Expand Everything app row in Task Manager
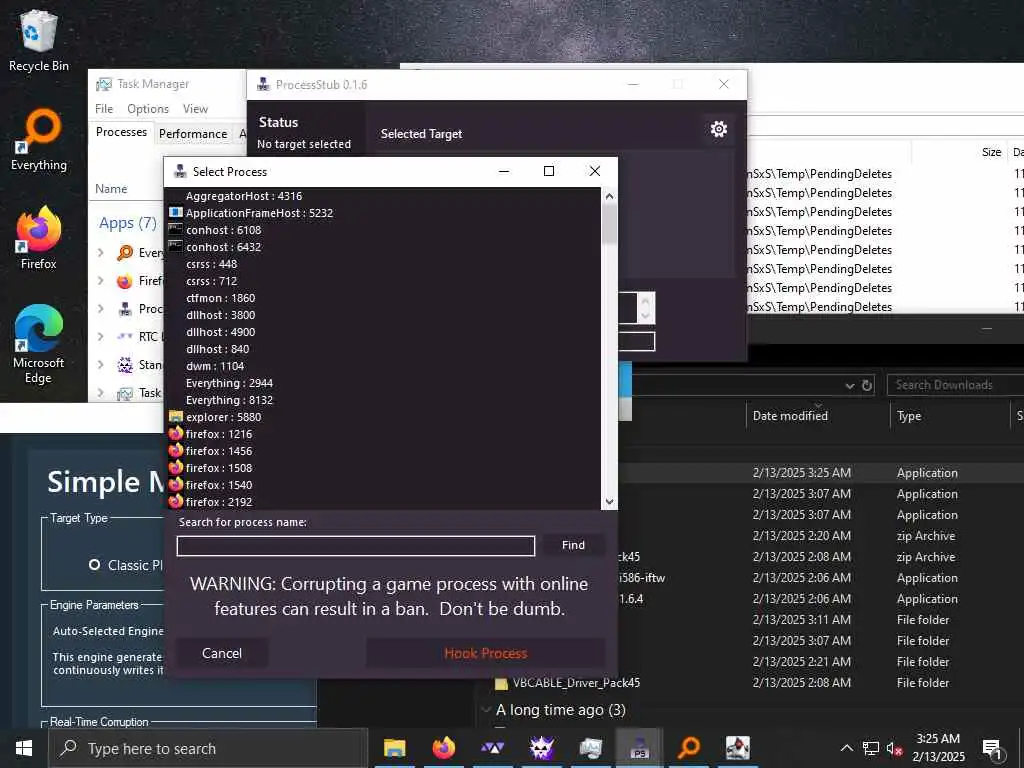Image resolution: width=1024 pixels, height=768 pixels. pos(101,252)
